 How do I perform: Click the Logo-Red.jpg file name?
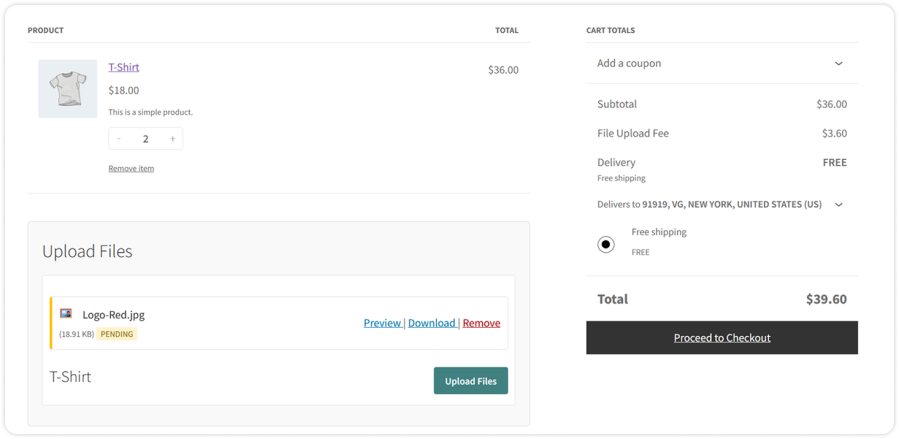click(x=113, y=314)
